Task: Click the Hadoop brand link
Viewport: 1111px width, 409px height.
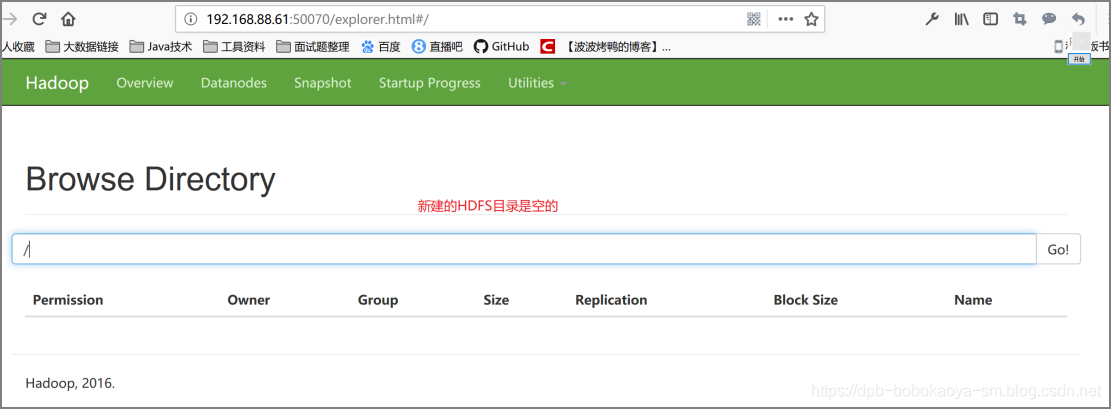Action: pyautogui.click(x=57, y=83)
